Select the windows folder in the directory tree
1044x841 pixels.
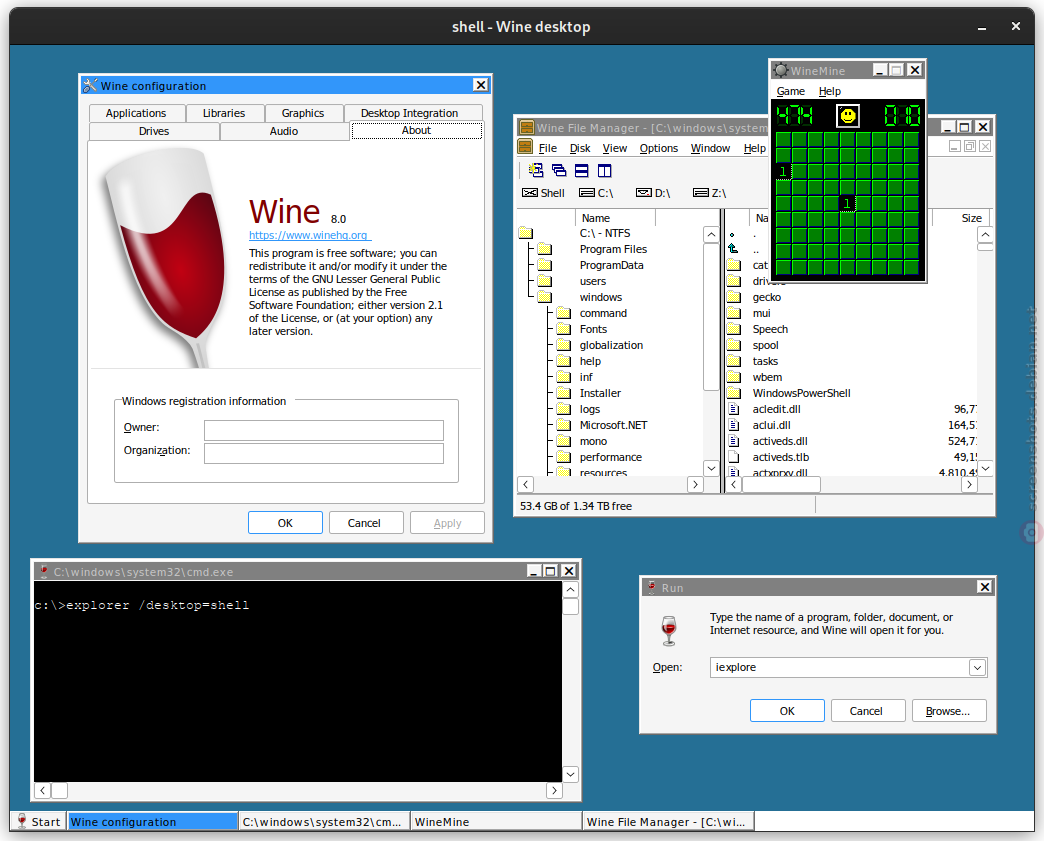coord(601,297)
